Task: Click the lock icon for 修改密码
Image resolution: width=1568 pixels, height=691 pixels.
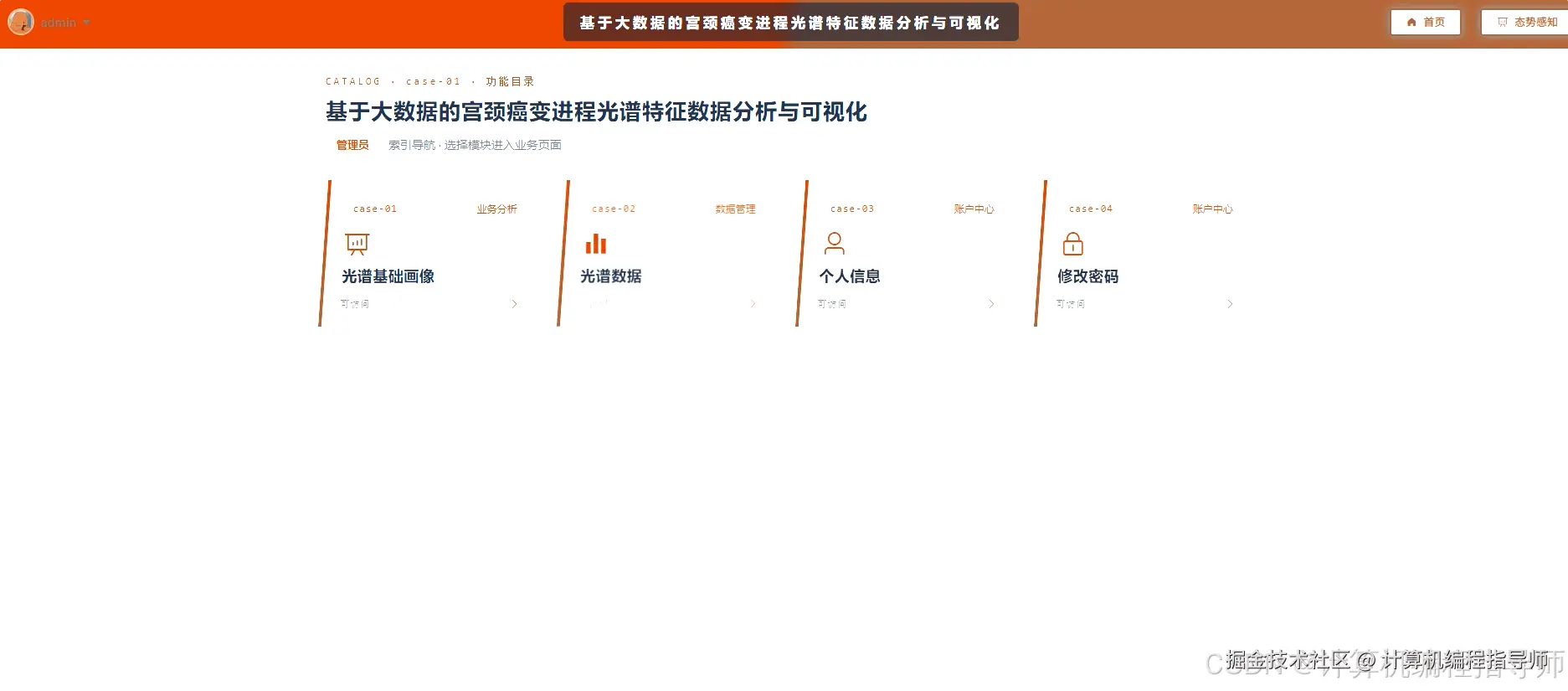Action: (1073, 244)
